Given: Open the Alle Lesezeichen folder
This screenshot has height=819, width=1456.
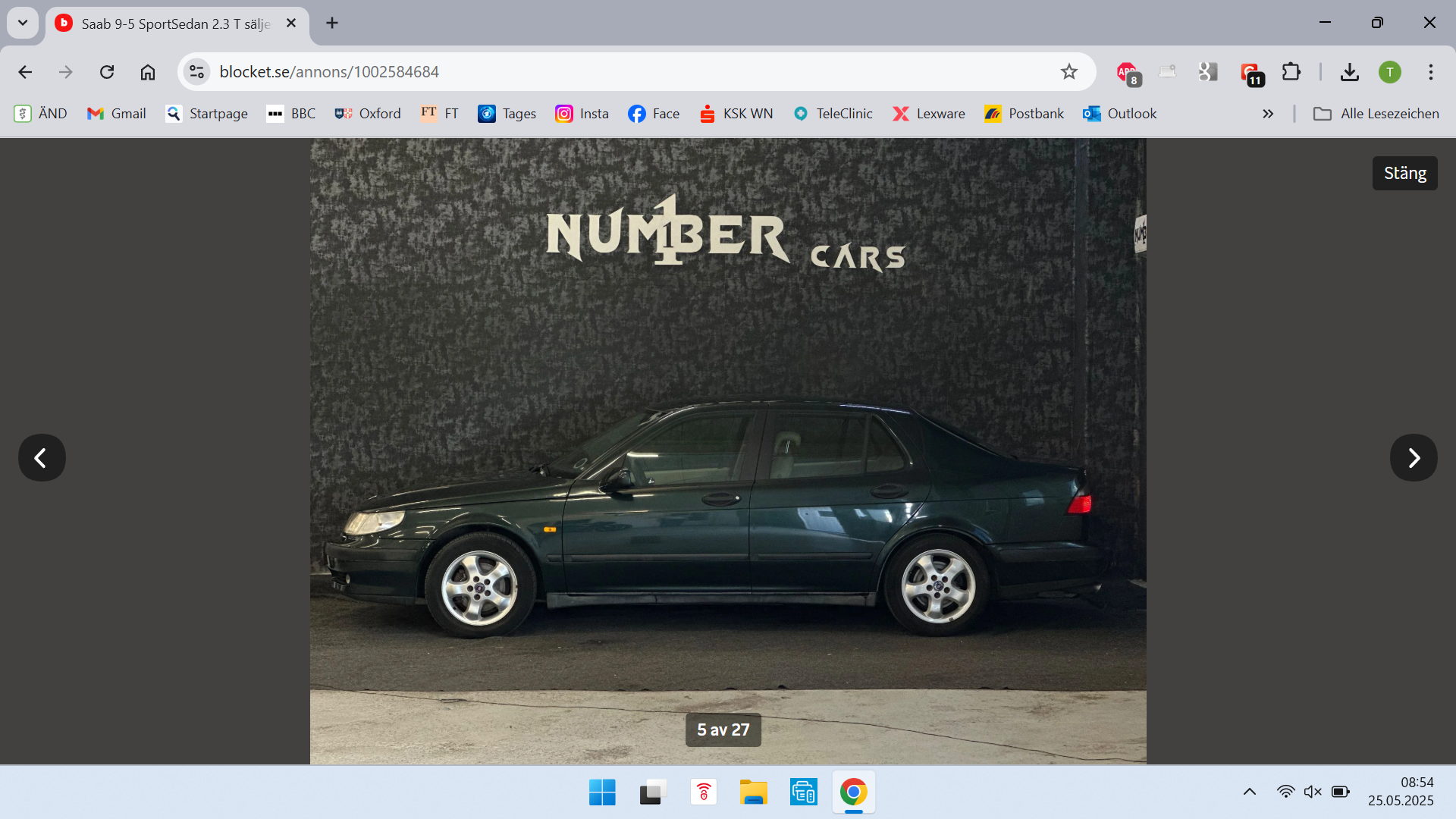Looking at the screenshot, I should 1376,114.
